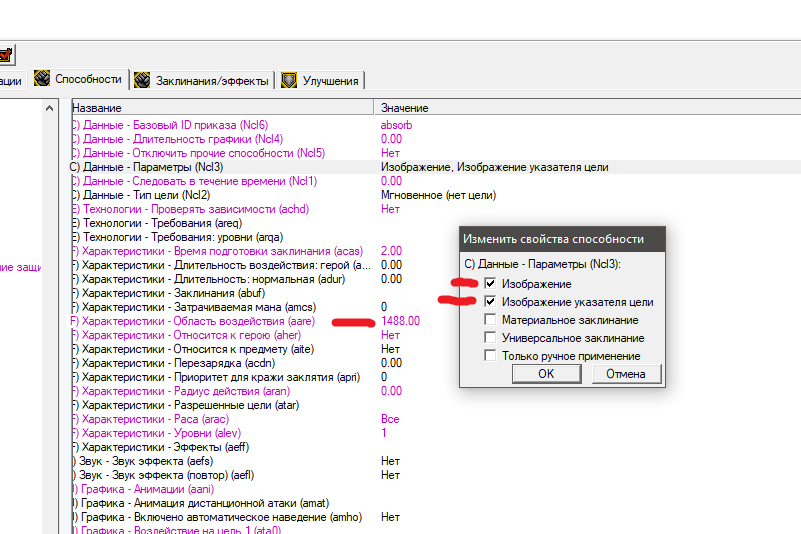
Task: Click the Значение column header
Action: point(587,108)
